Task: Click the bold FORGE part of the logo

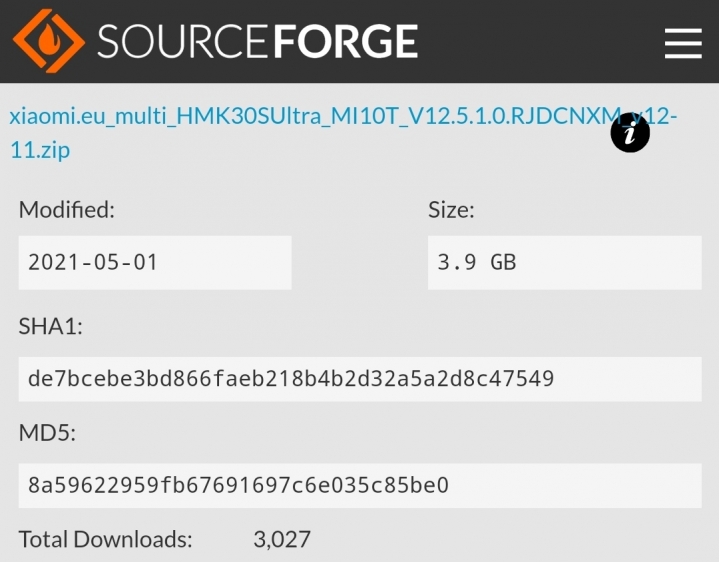Action: coord(346,41)
